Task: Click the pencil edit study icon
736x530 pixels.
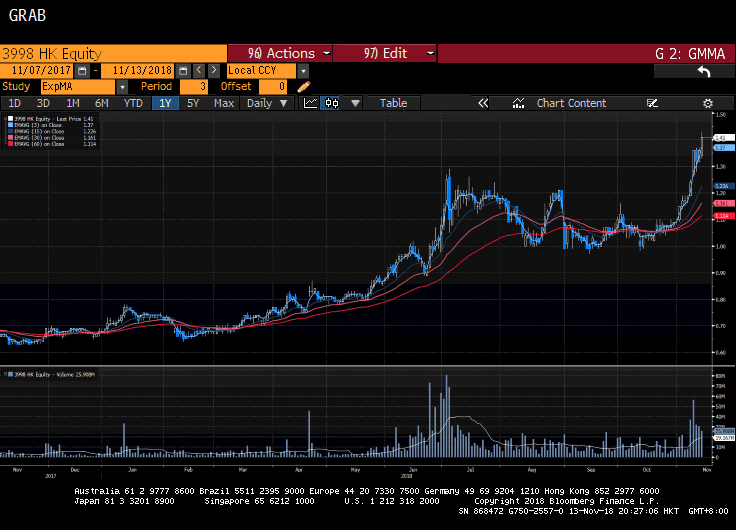Action: 304,86
